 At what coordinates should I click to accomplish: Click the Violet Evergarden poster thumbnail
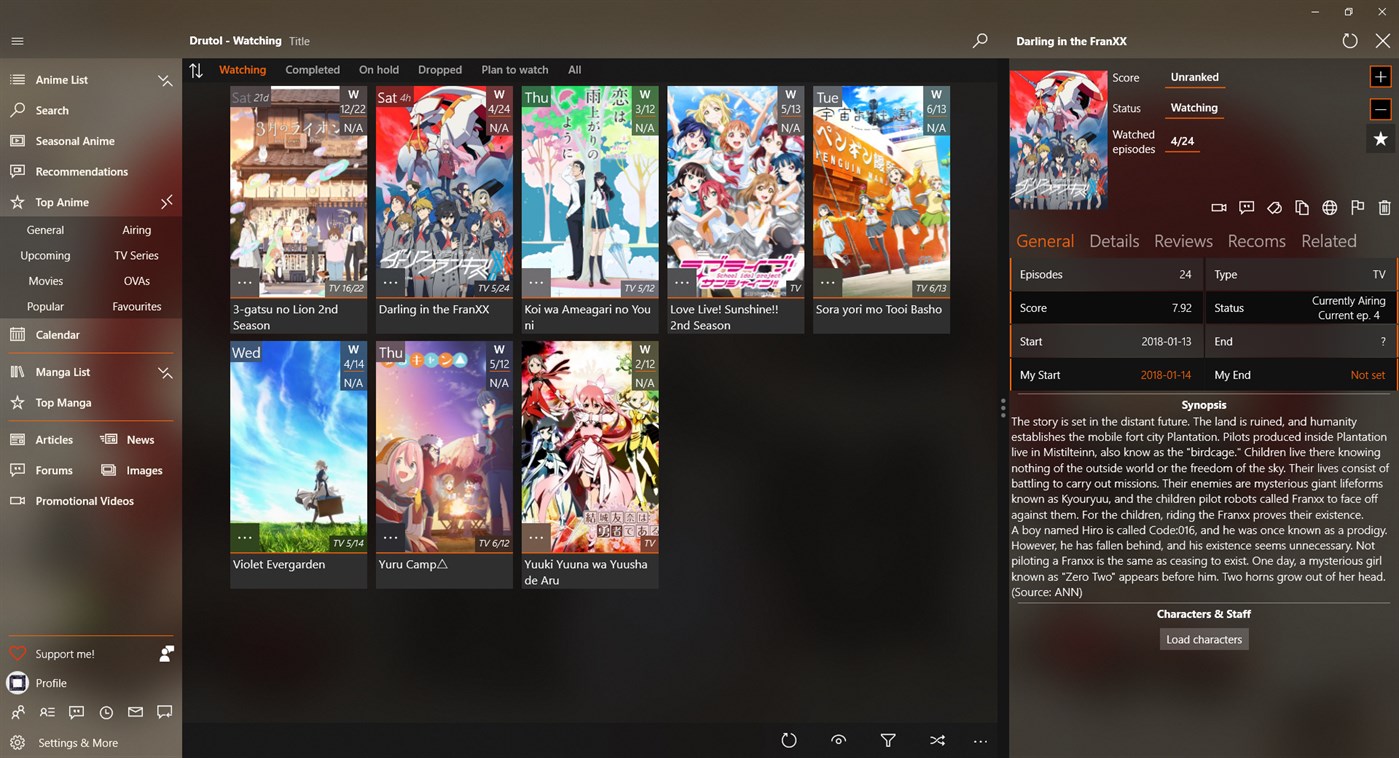coord(298,447)
